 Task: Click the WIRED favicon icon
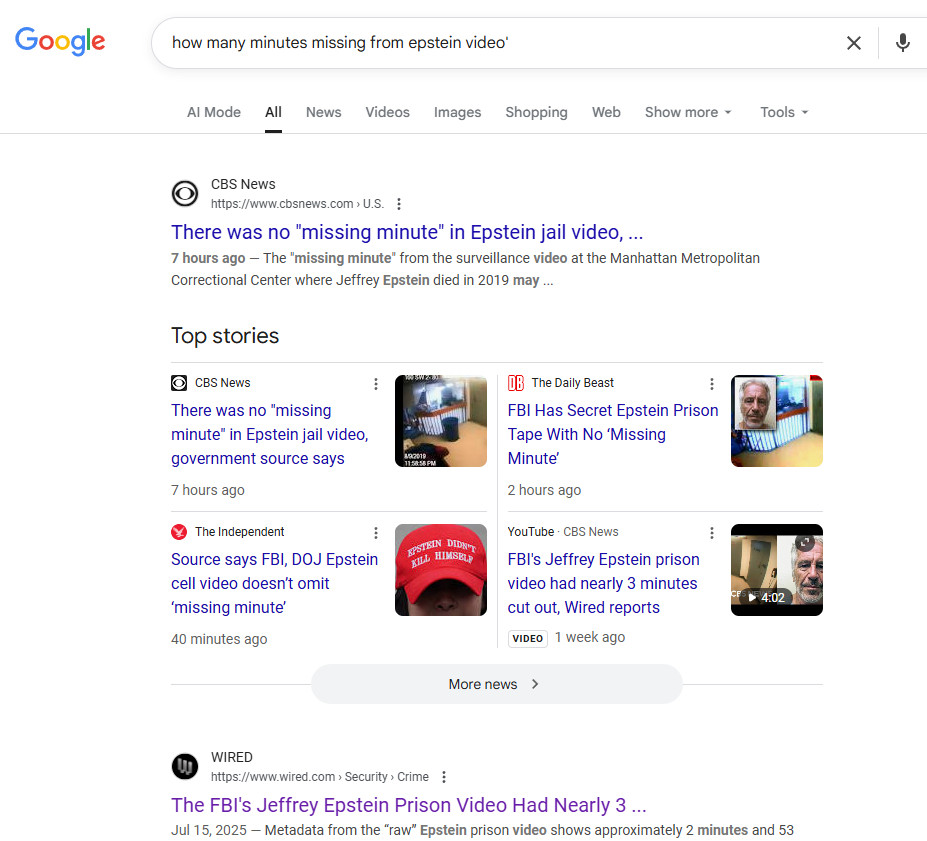[185, 767]
